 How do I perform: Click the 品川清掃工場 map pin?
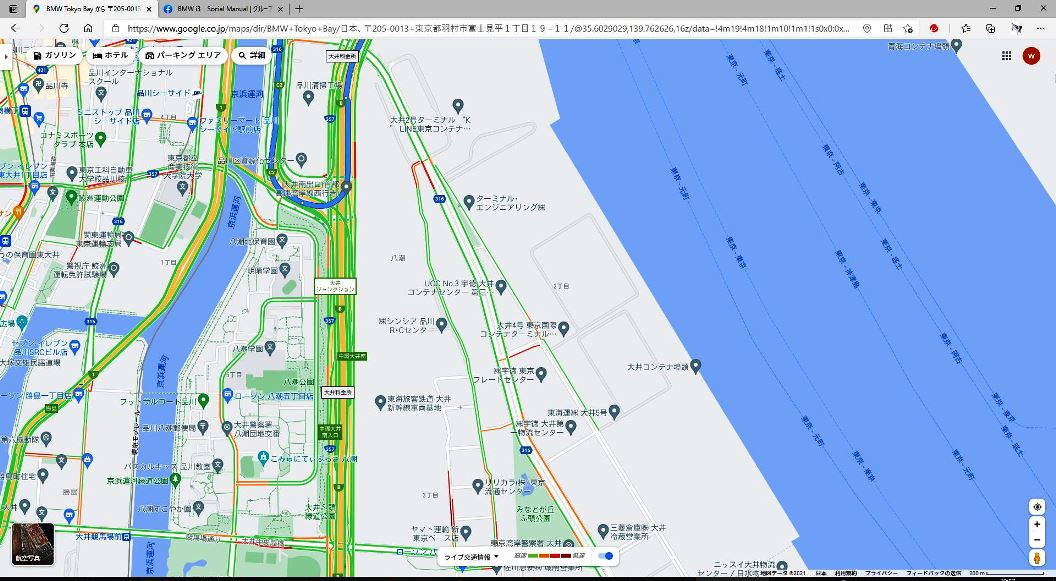click(x=308, y=98)
